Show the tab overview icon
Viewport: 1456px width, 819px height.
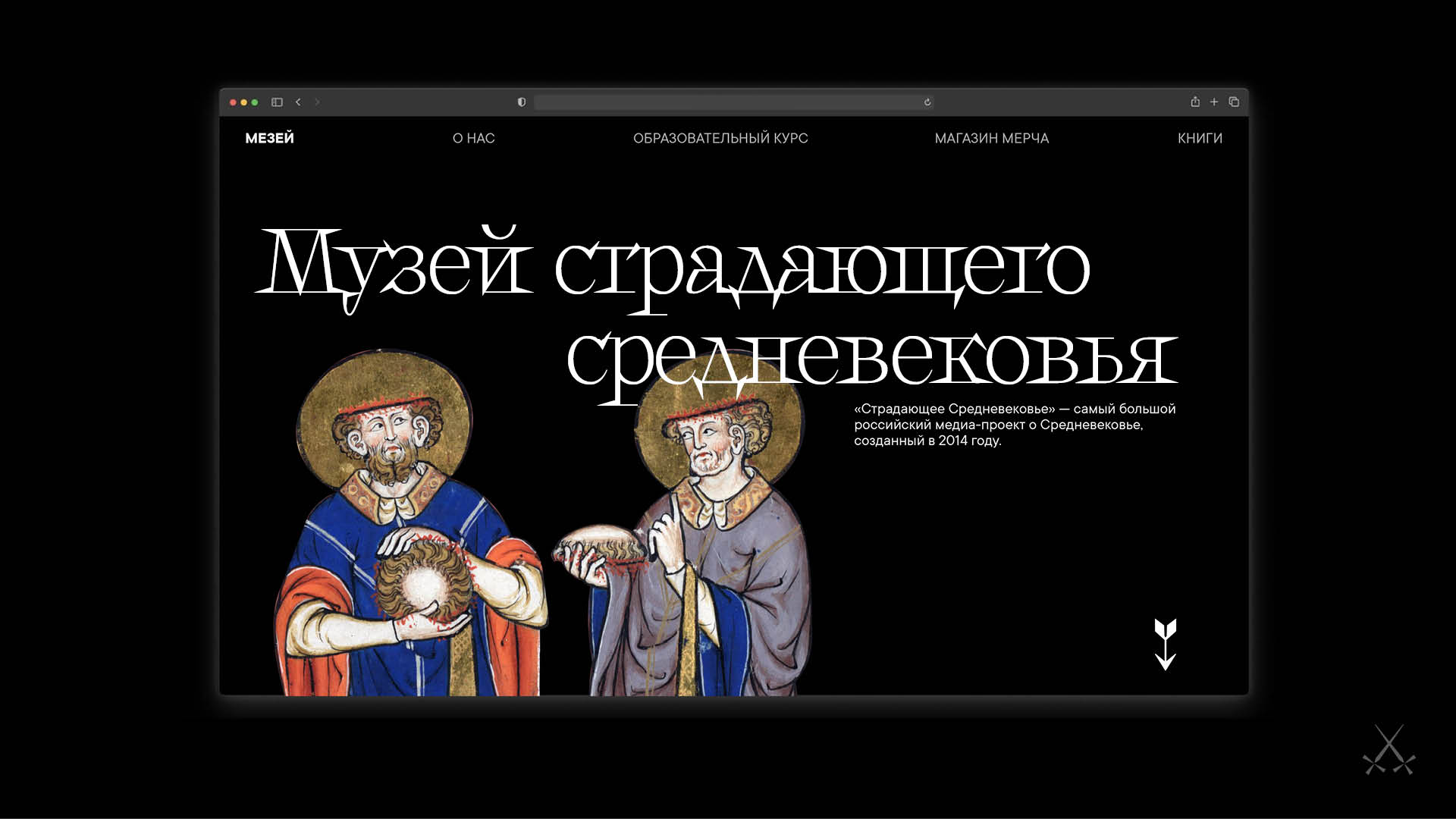point(1234,102)
